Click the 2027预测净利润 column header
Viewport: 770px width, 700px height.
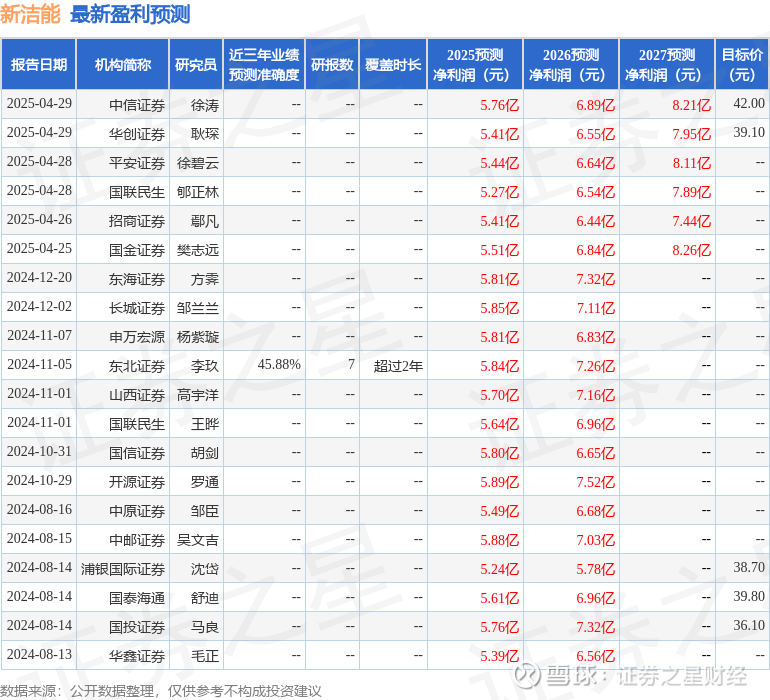(667, 64)
